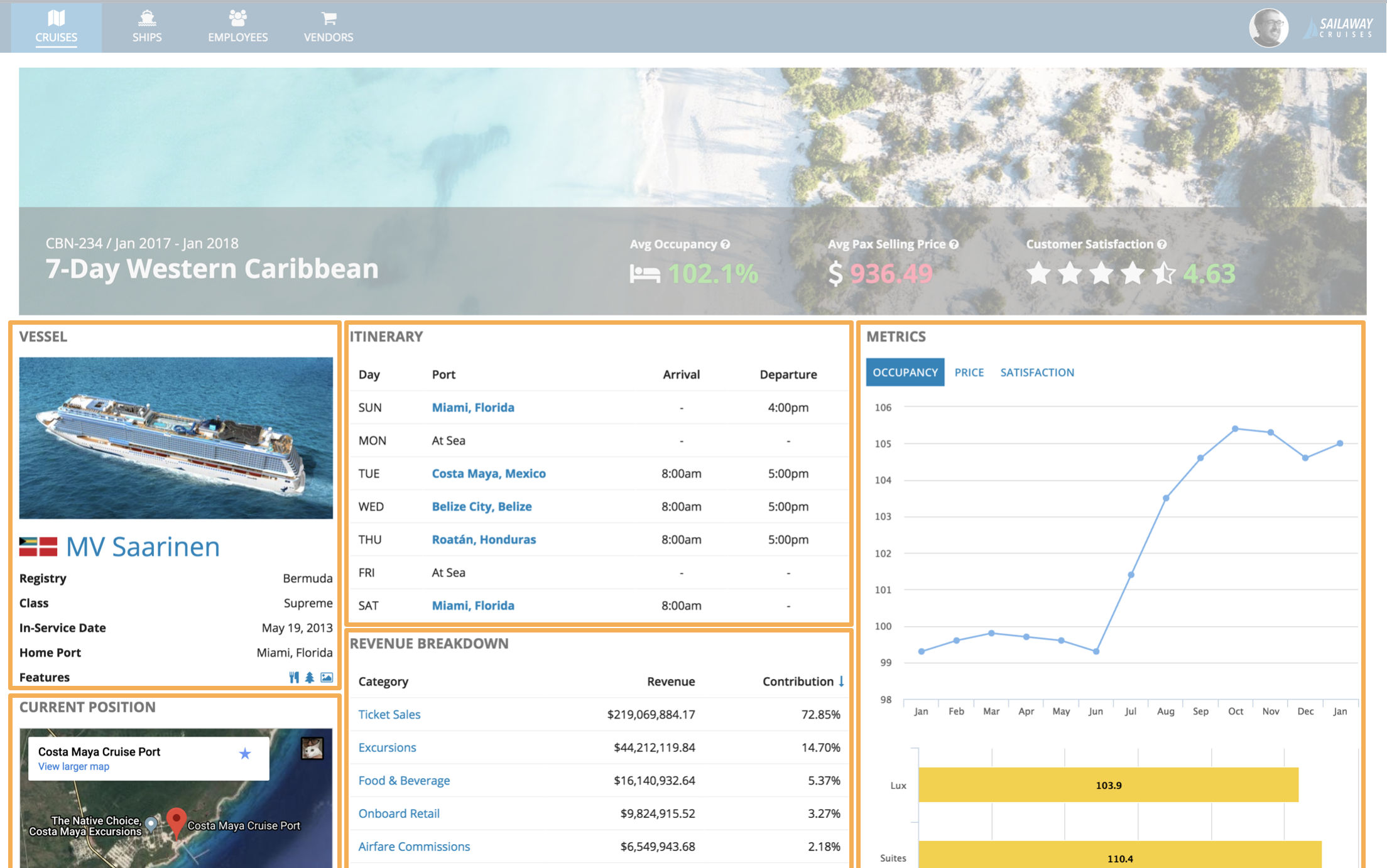Click the 4.63 satisfaction score
1387x868 pixels.
(x=1209, y=274)
